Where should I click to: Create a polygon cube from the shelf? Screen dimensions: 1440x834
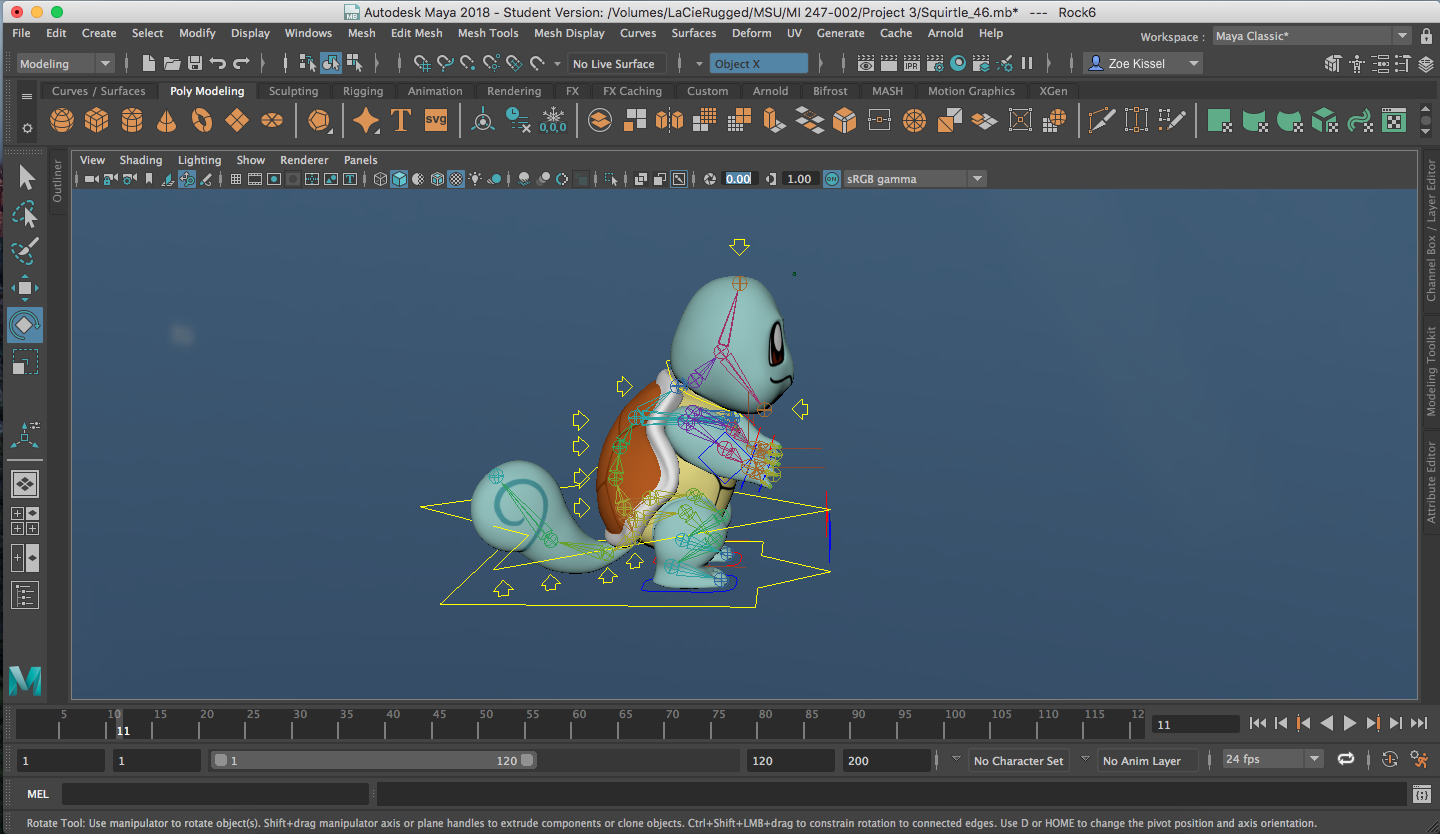click(x=96, y=121)
